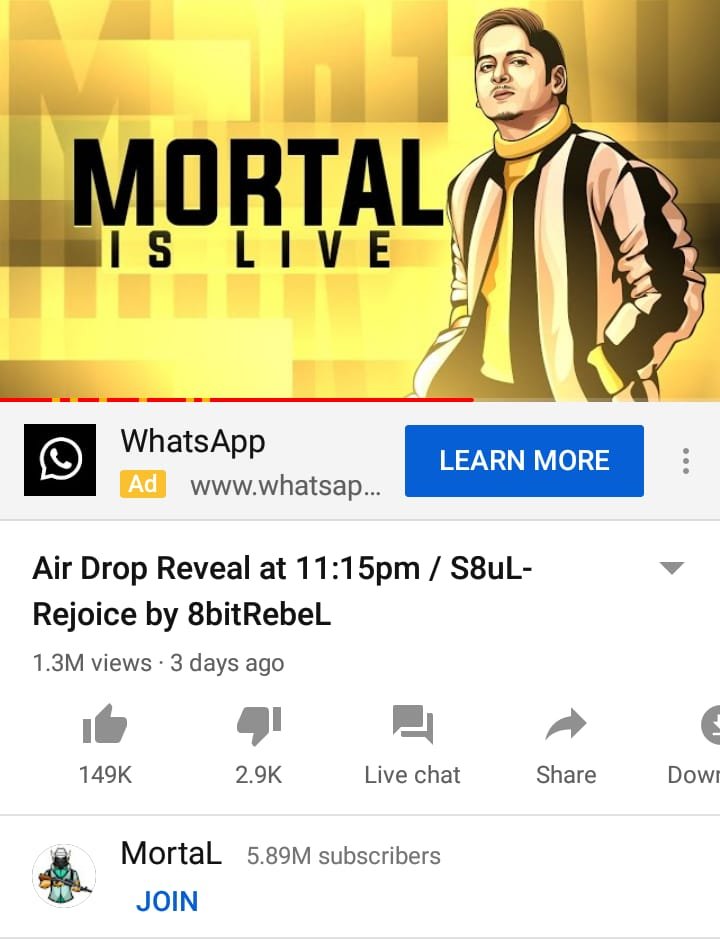This screenshot has height=939, width=720.
Task: Click the MortaL channel name
Action: 171,853
